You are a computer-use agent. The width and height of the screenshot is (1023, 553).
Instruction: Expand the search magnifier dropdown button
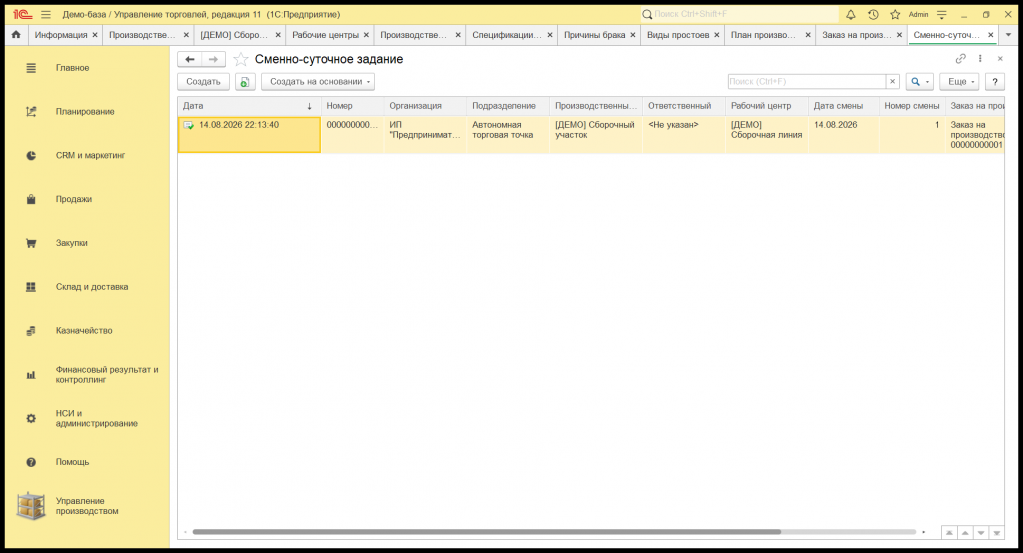[920, 82]
